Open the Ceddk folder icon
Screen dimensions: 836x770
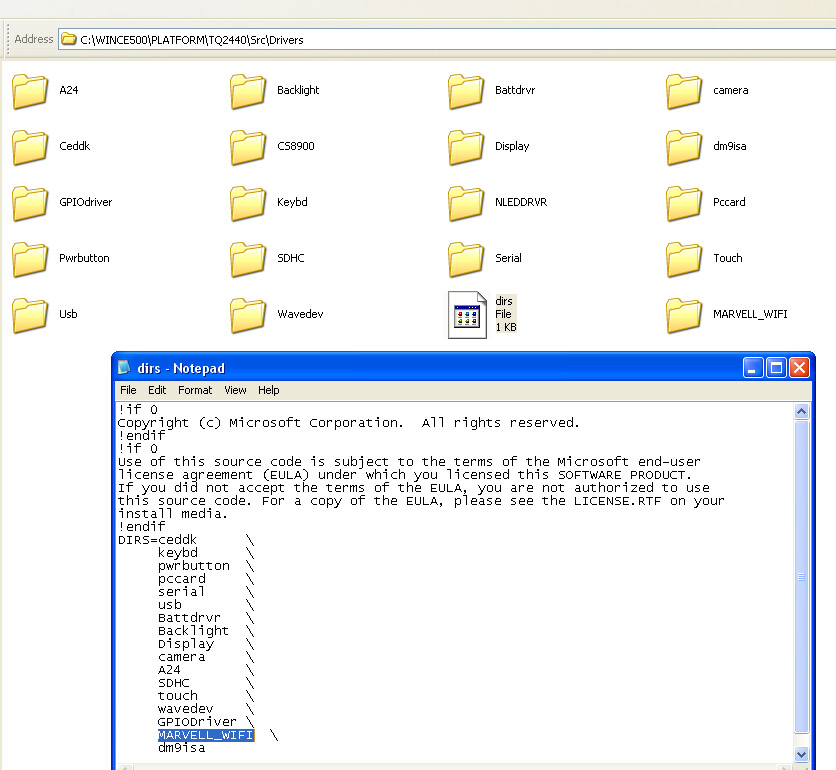point(30,147)
